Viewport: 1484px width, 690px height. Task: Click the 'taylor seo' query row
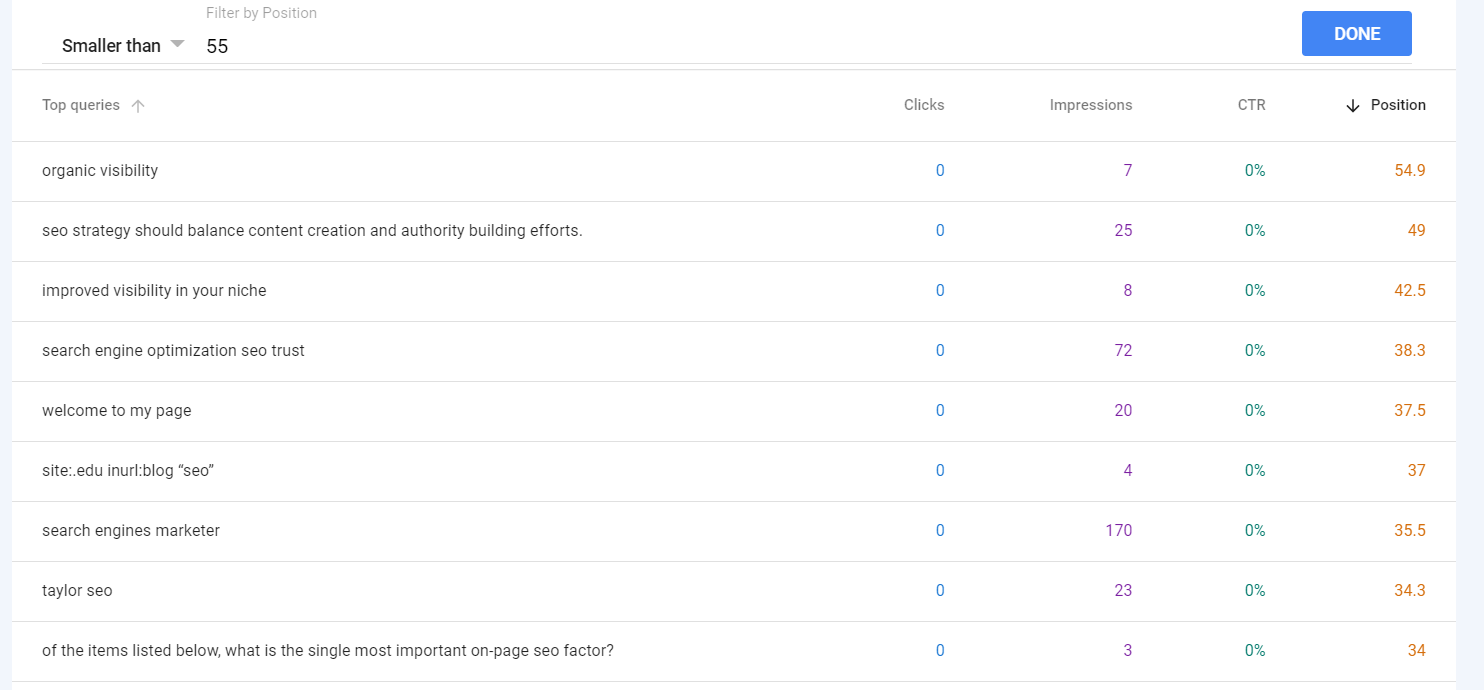pos(77,591)
